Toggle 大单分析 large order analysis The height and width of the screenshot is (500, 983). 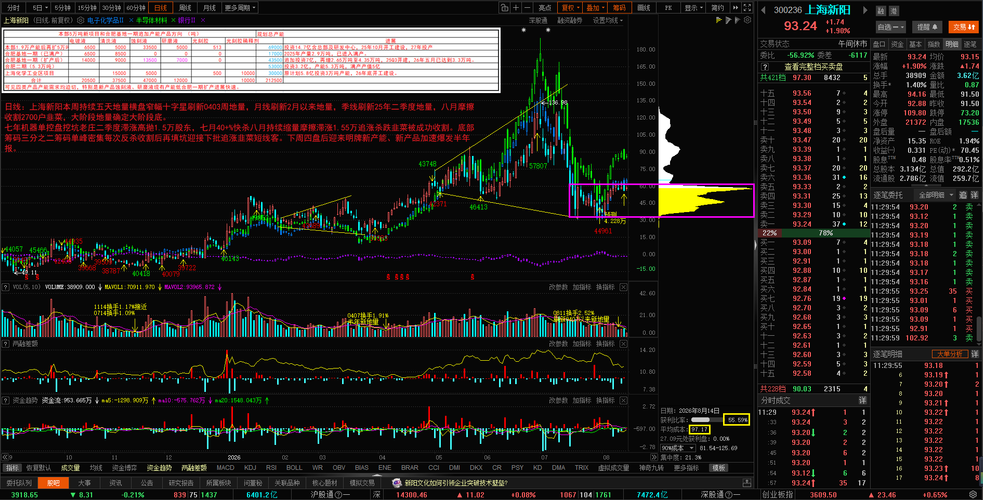click(950, 354)
